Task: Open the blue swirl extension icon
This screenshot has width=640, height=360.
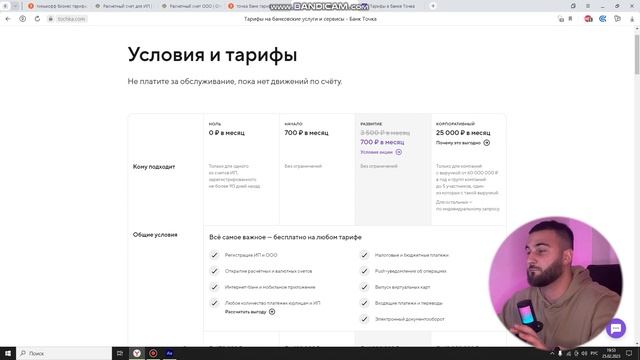Action: click(x=603, y=19)
